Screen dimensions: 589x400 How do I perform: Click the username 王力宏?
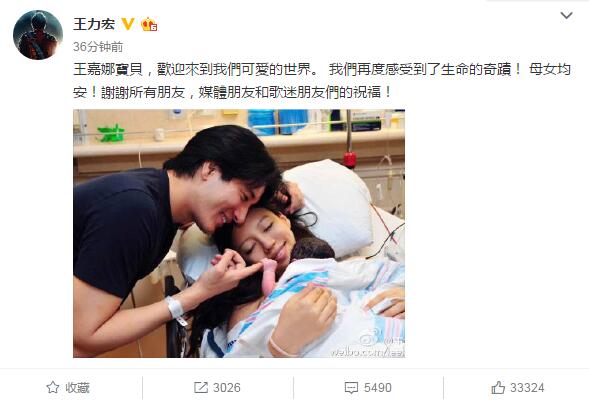coord(94,24)
